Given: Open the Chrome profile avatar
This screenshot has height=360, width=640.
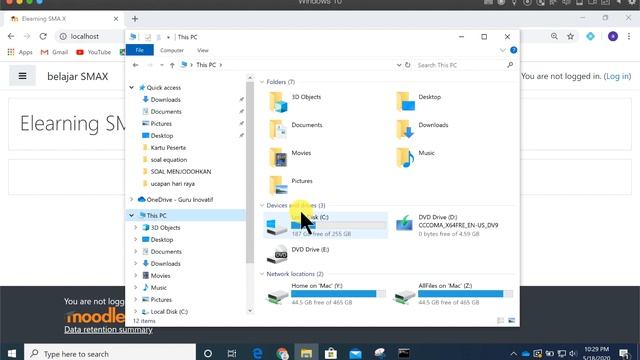Looking at the screenshot, I should [x=613, y=36].
